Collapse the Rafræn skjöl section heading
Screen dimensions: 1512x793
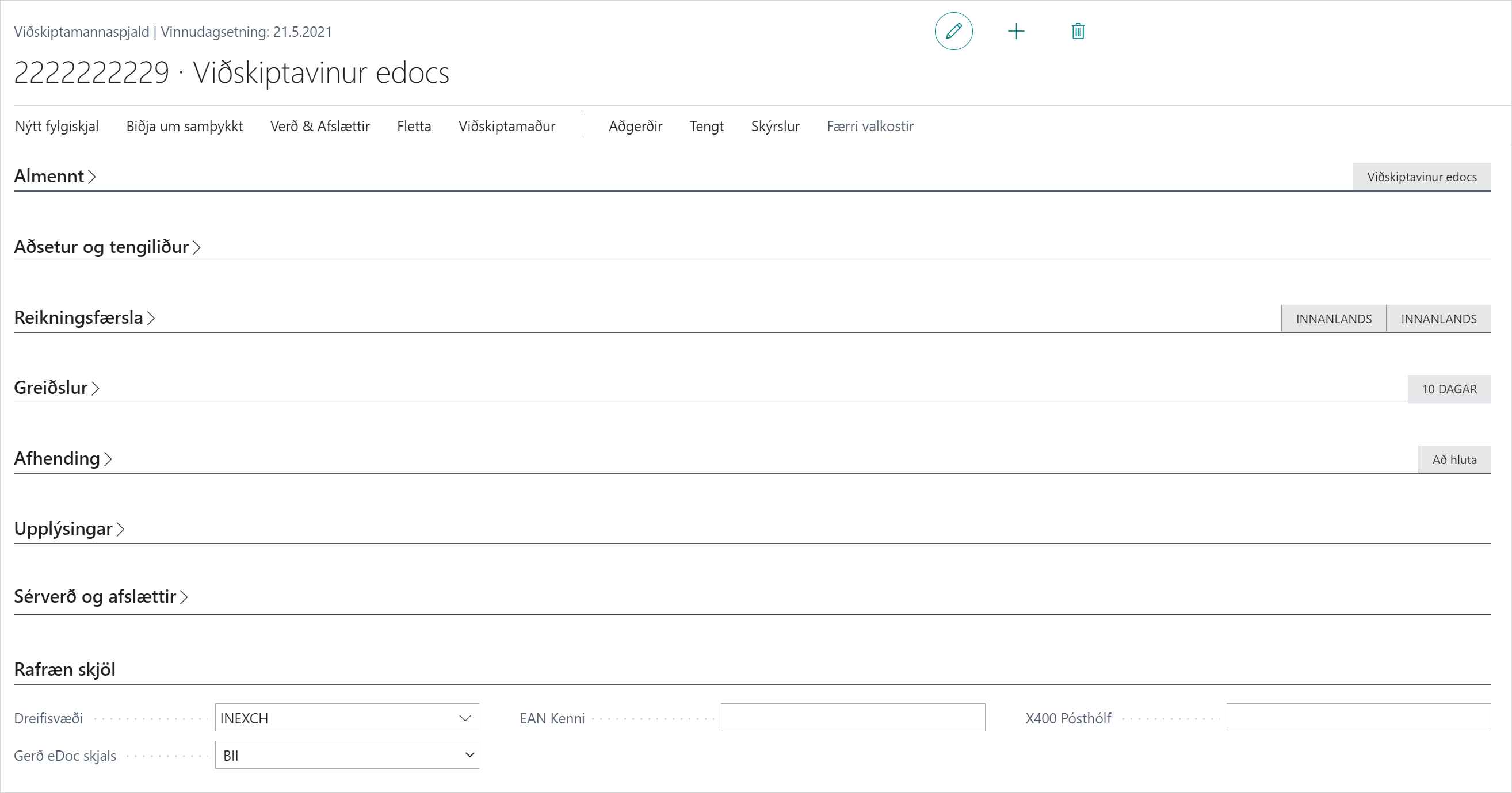(x=64, y=669)
